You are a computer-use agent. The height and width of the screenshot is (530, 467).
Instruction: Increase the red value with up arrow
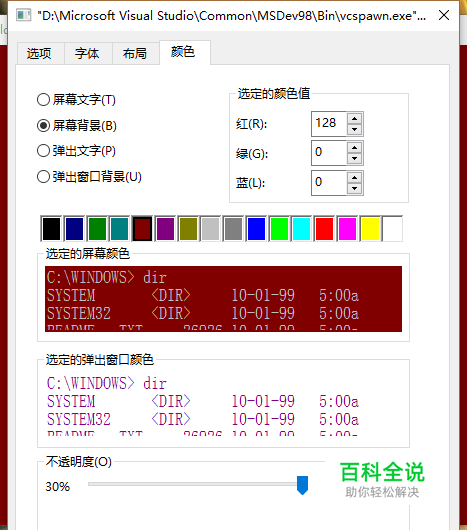pos(354,118)
